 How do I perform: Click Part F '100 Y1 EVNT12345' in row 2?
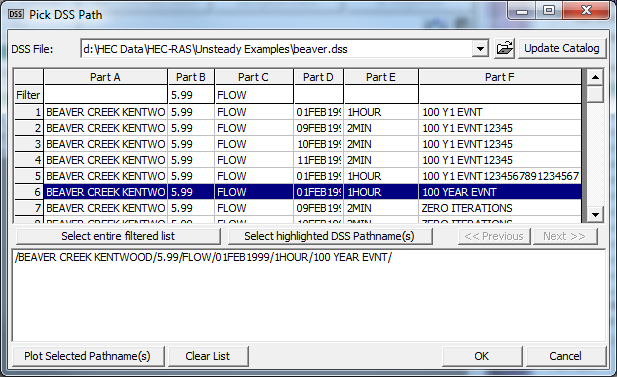500,128
